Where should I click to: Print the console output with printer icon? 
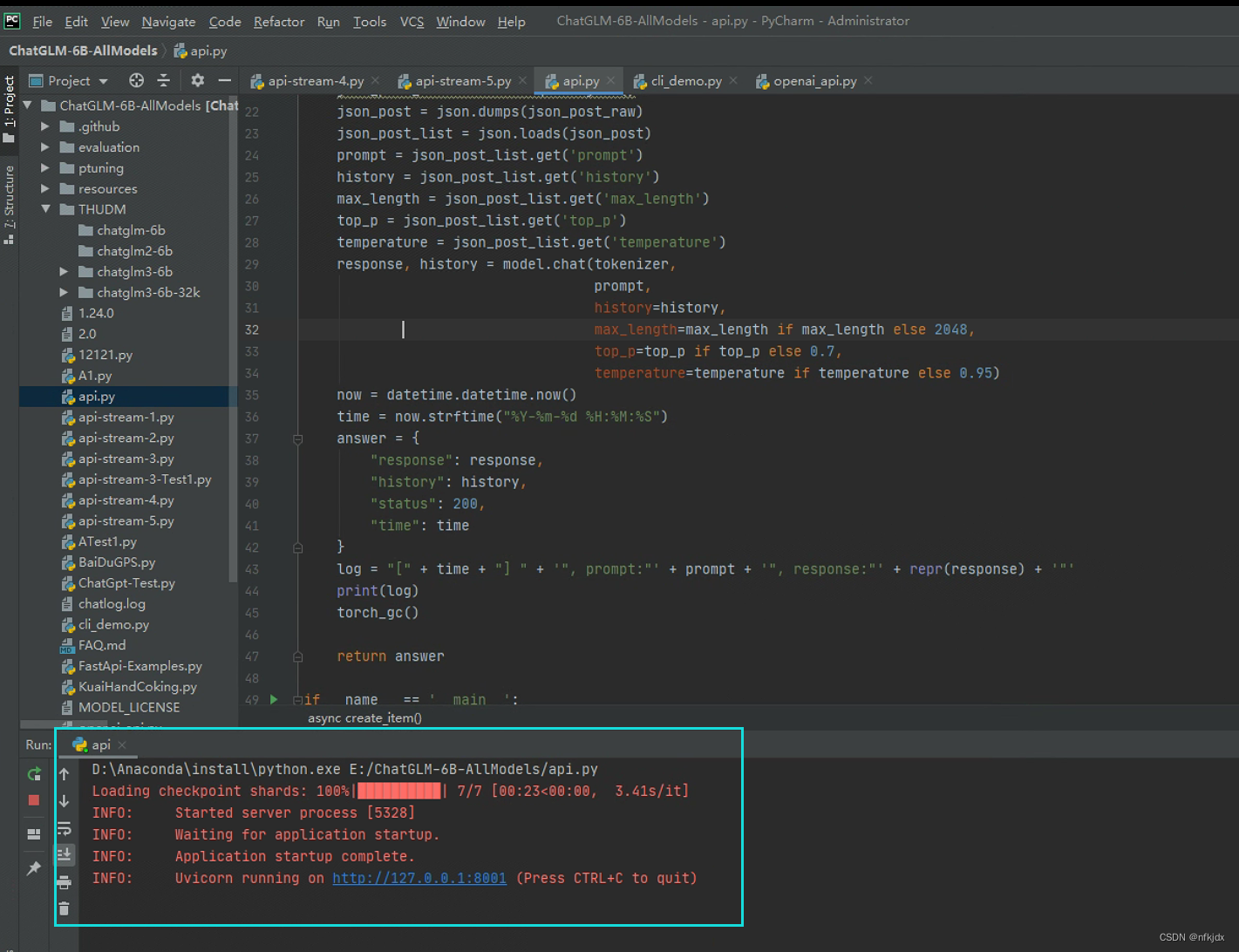tap(64, 882)
